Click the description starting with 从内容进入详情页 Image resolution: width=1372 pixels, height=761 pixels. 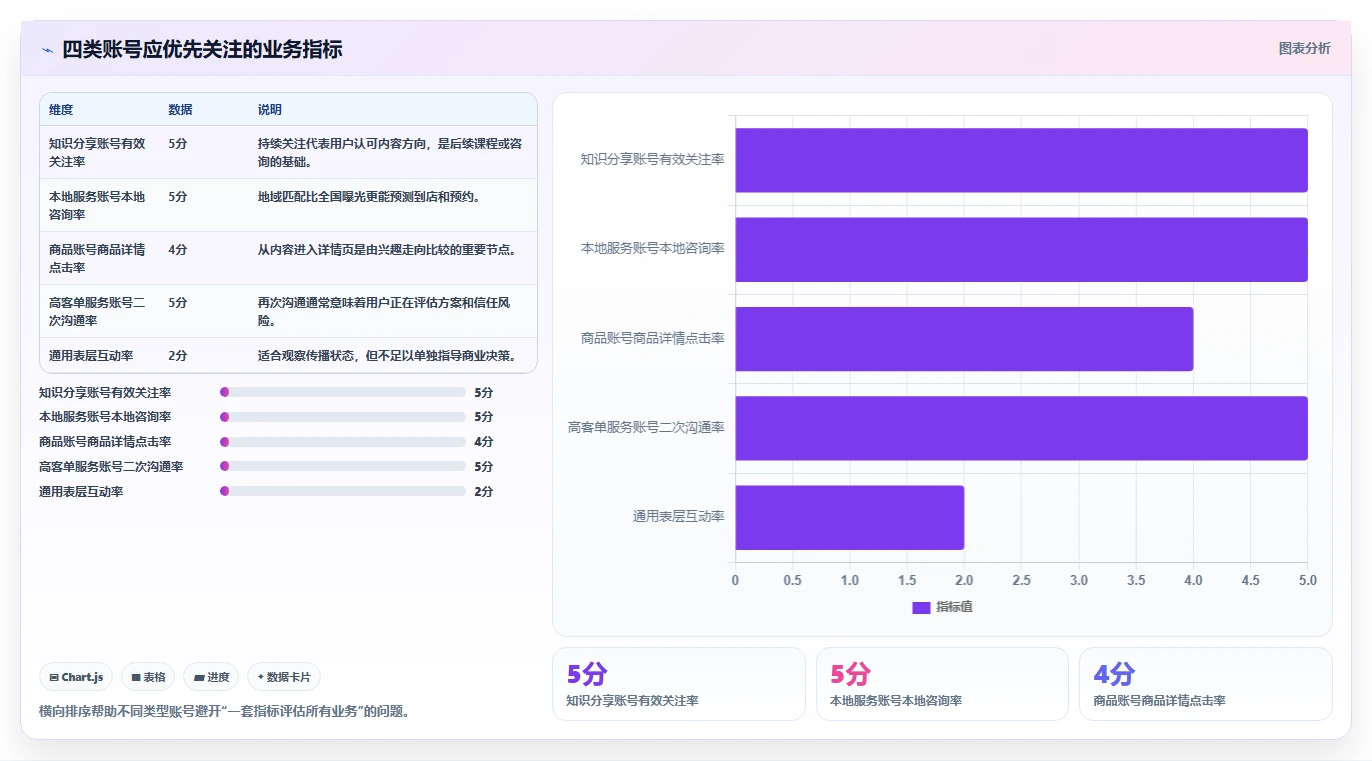point(387,250)
